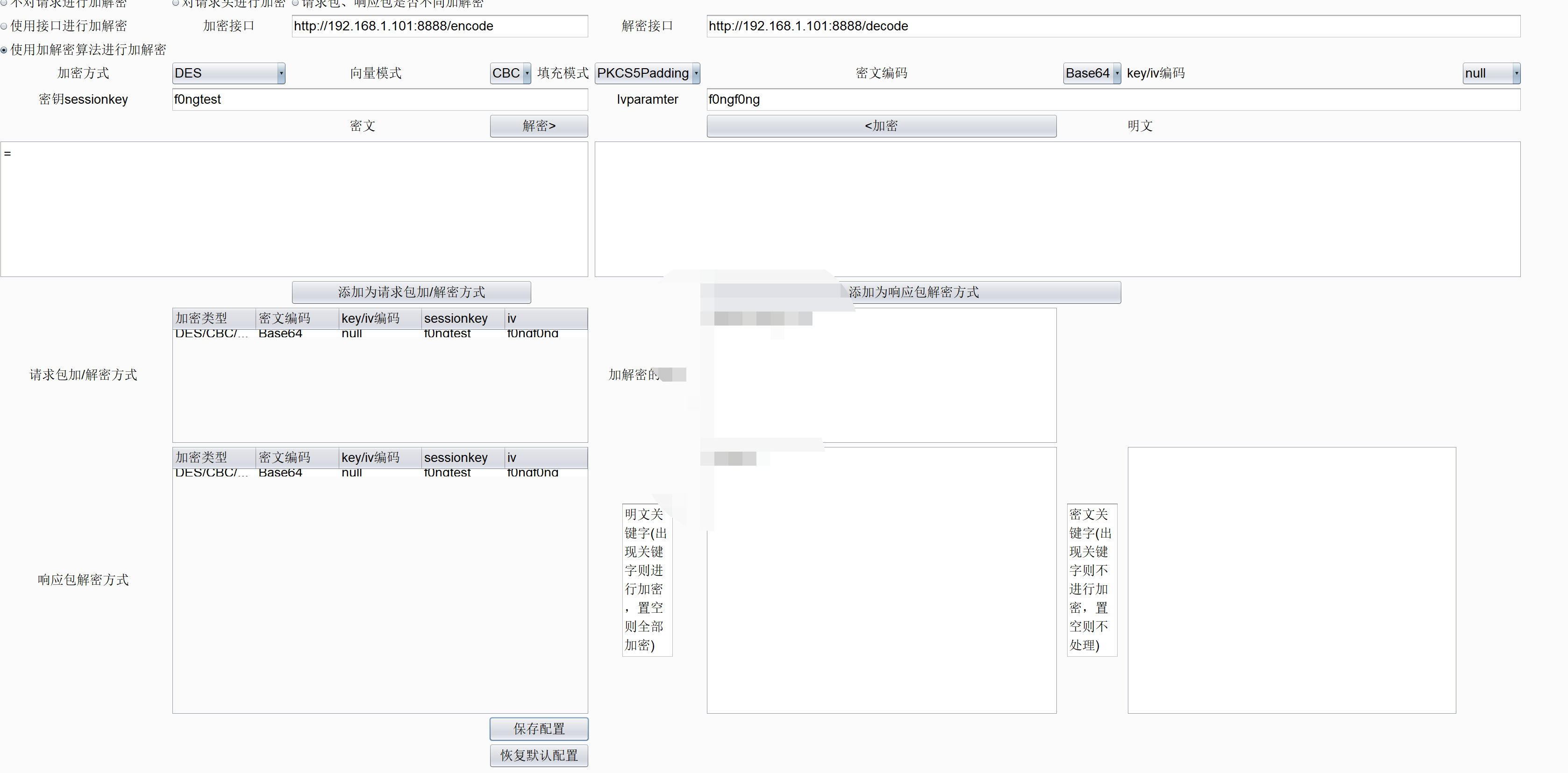Click the 加密接口 encode URL field
The height and width of the screenshot is (773, 1568).
pyautogui.click(x=440, y=26)
